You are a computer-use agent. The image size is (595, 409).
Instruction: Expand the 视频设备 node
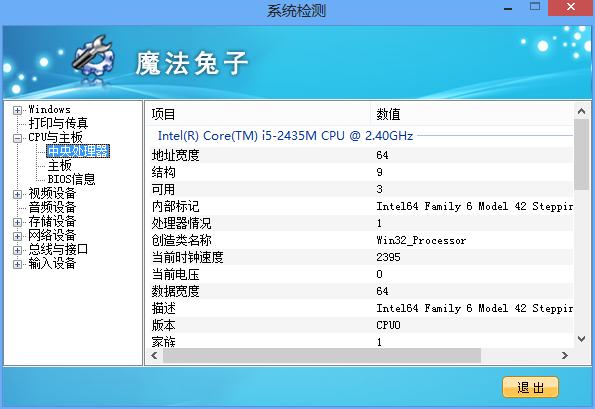[17, 194]
